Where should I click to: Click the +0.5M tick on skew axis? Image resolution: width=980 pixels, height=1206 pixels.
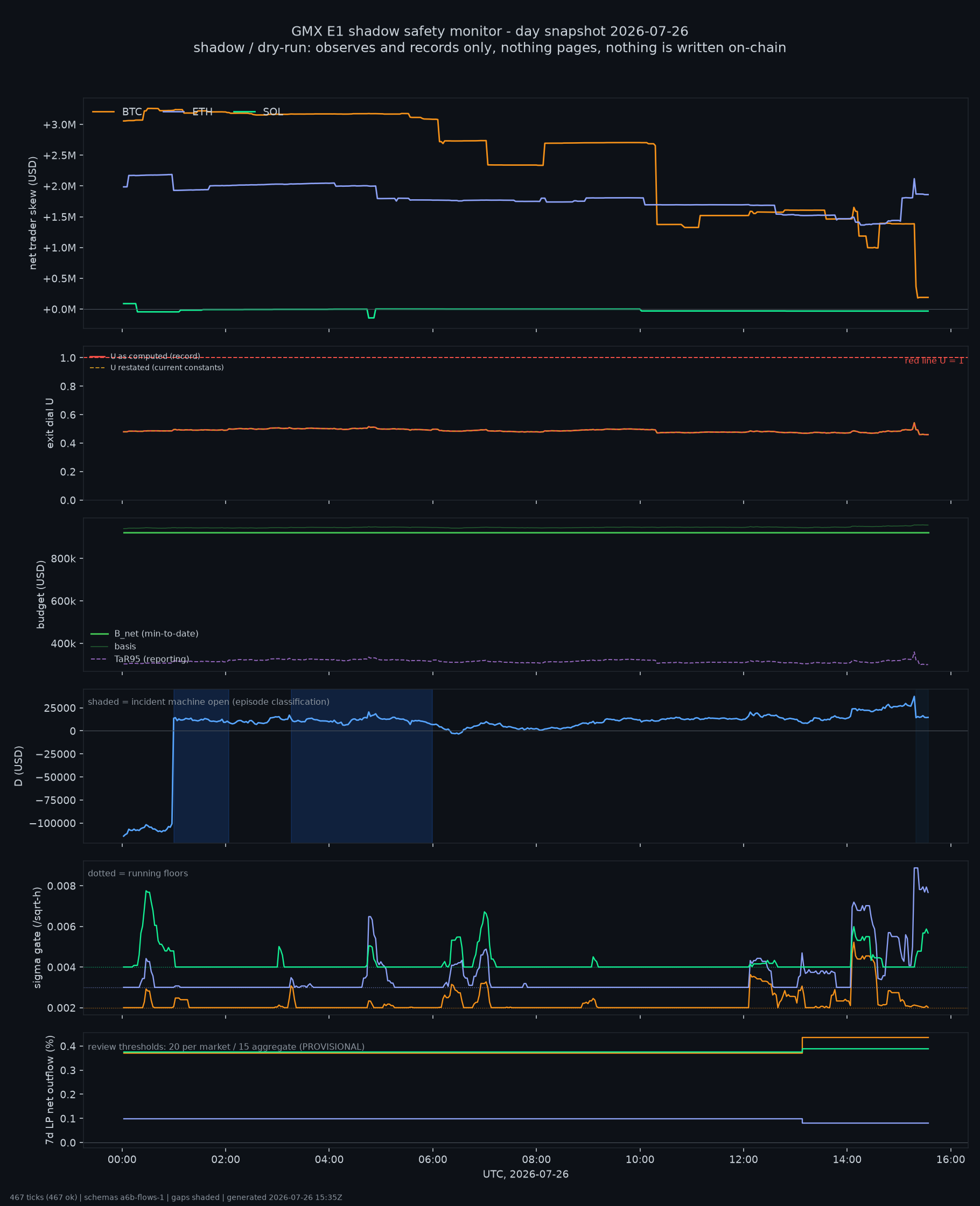[59, 279]
